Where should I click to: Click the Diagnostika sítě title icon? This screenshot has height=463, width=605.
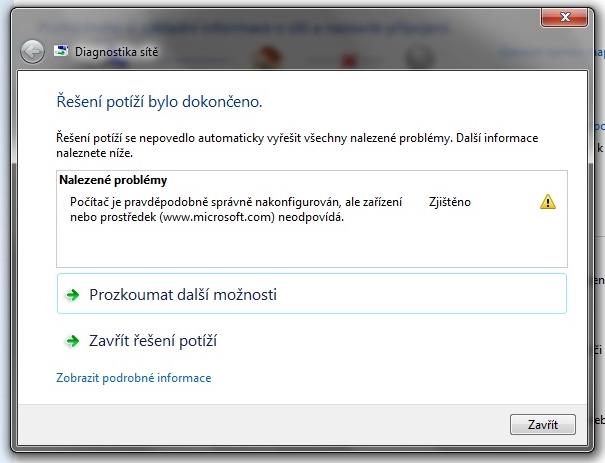tap(61, 51)
